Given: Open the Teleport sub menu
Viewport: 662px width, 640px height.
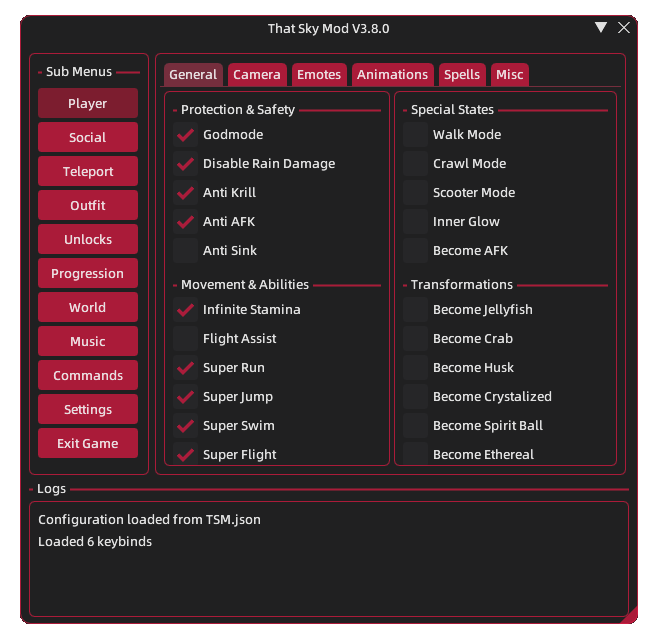Looking at the screenshot, I should click(x=88, y=171).
